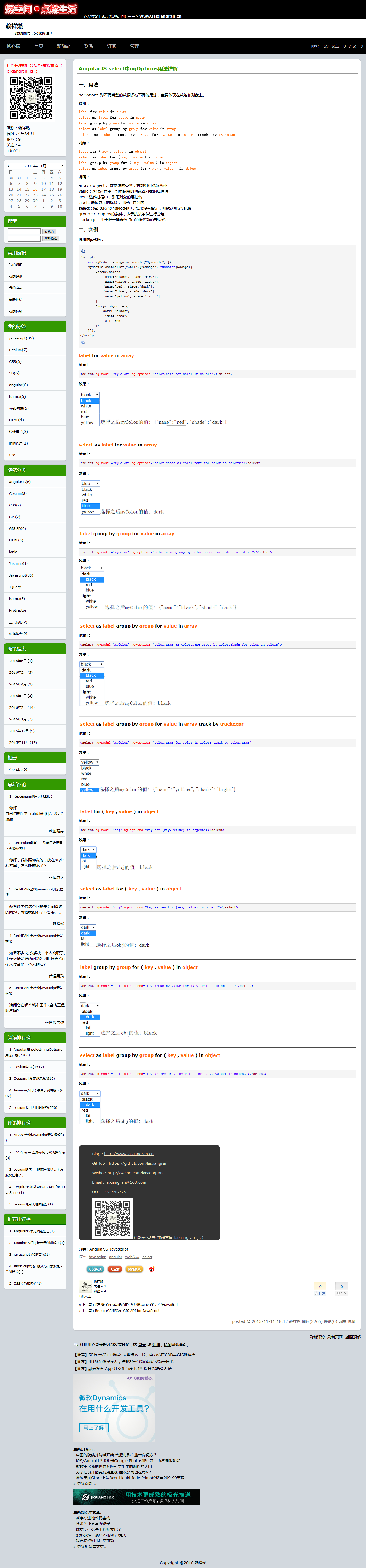This screenshot has width=366, height=1568.
Task: Open 'dark' dropdown under 'select as label for (key, value)'
Action: pyautogui.click(x=88, y=927)
